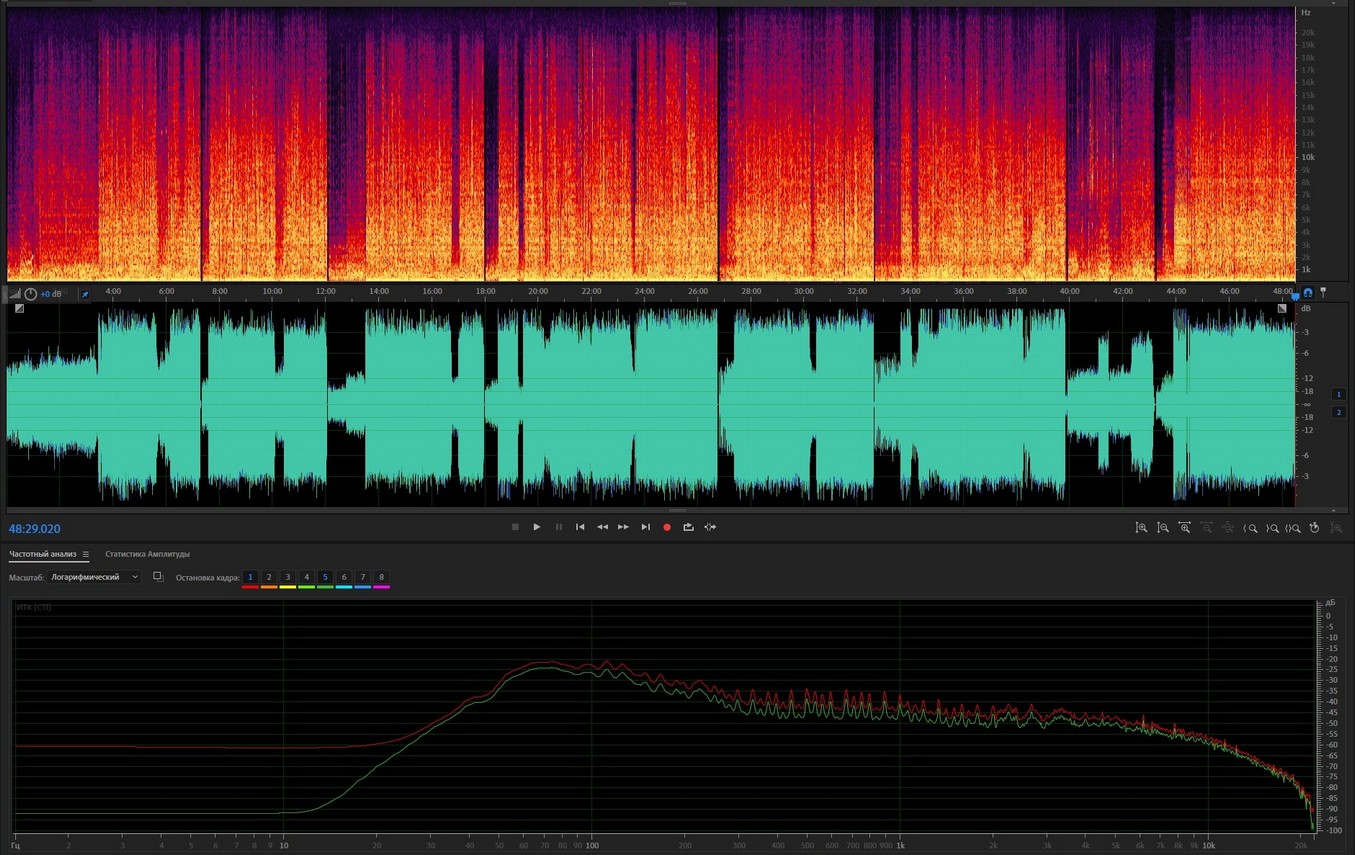This screenshot has width=1355, height=855.
Task: Enable channel 1 on the waveform's right edge
Action: tap(1339, 395)
